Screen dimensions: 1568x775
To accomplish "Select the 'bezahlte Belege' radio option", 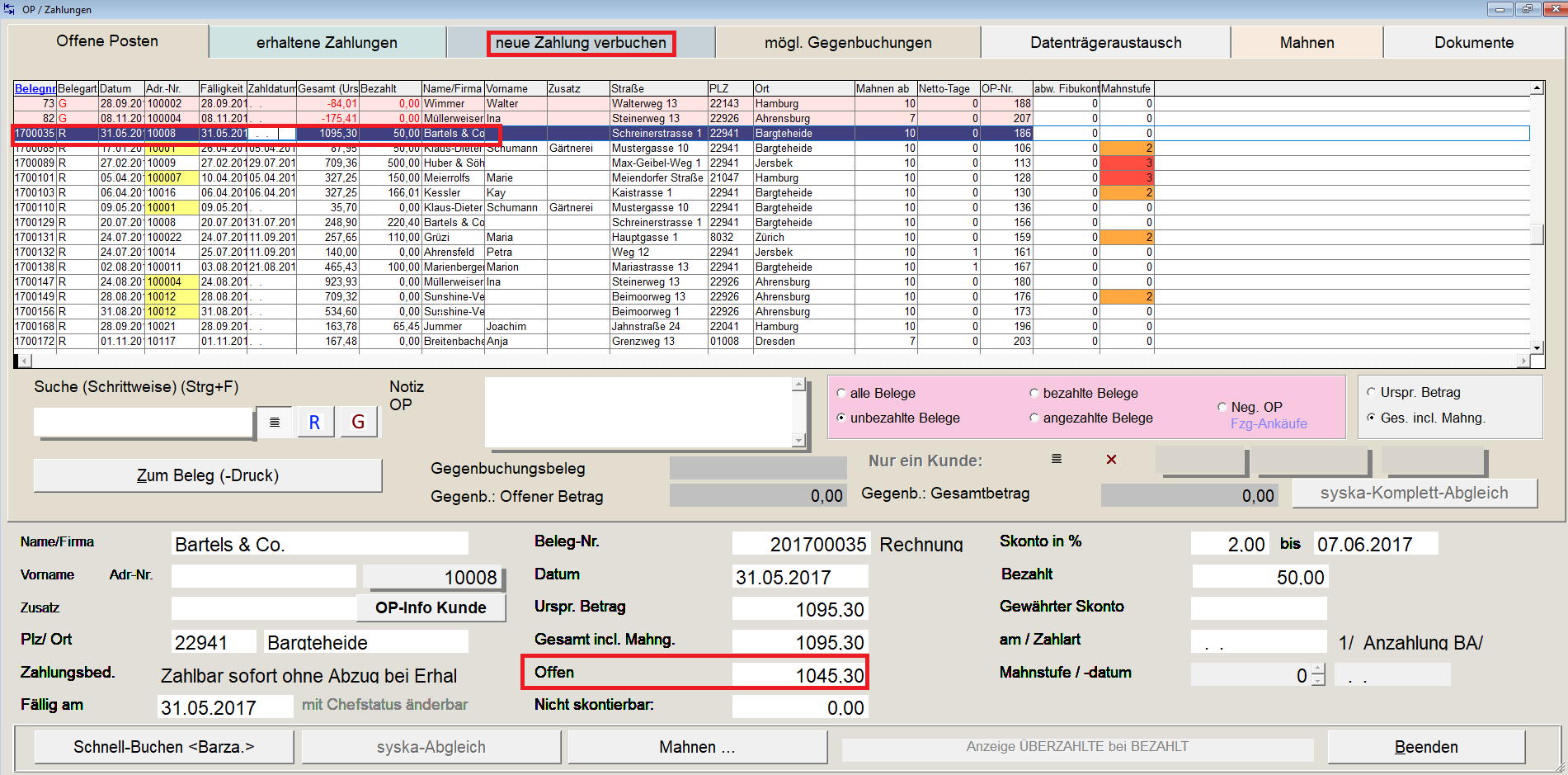I will tap(1034, 394).
